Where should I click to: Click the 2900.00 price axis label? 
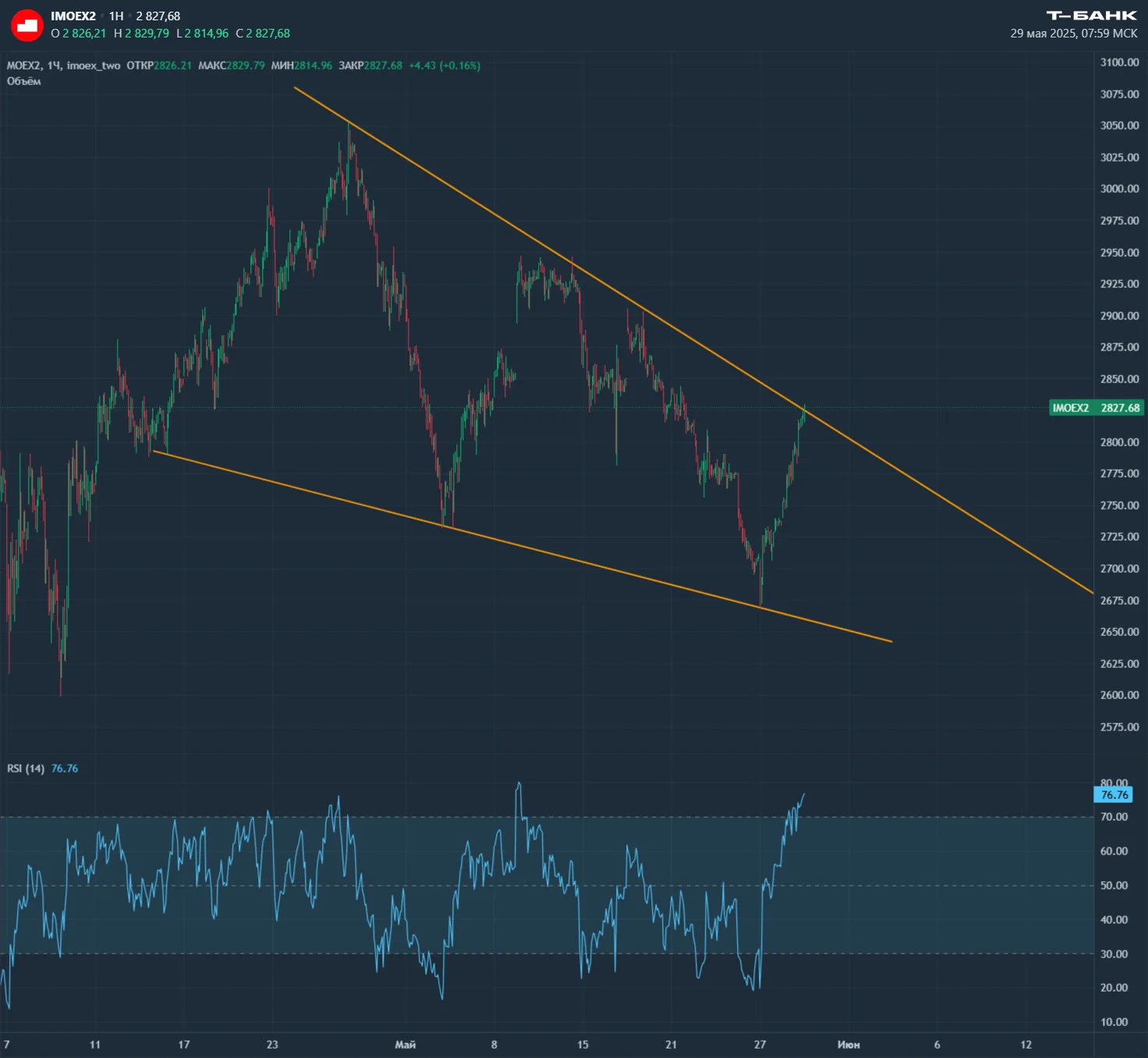tap(1119, 316)
